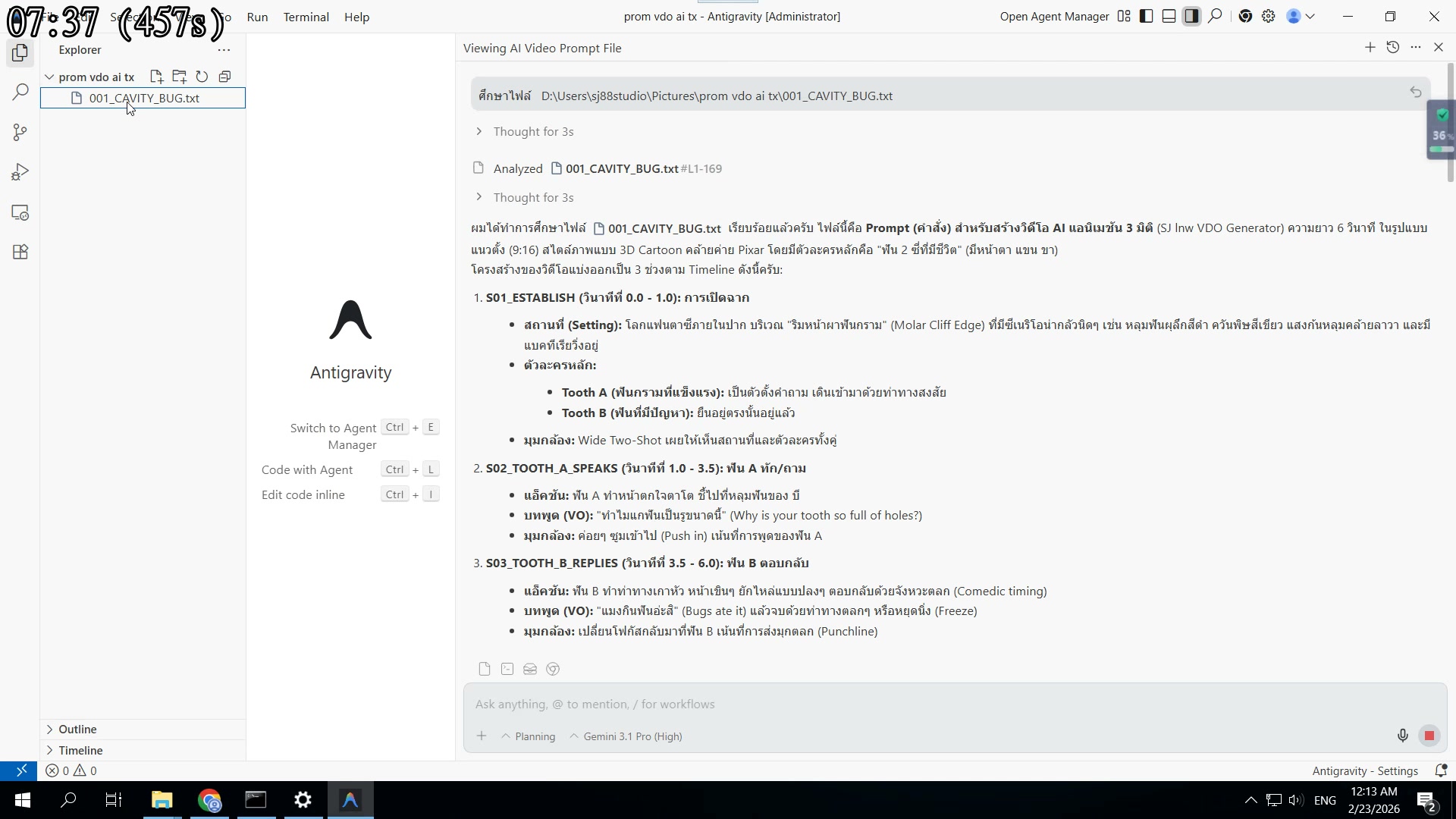Image resolution: width=1456 pixels, height=819 pixels.
Task: Open the Search view in activity bar
Action: point(20,93)
